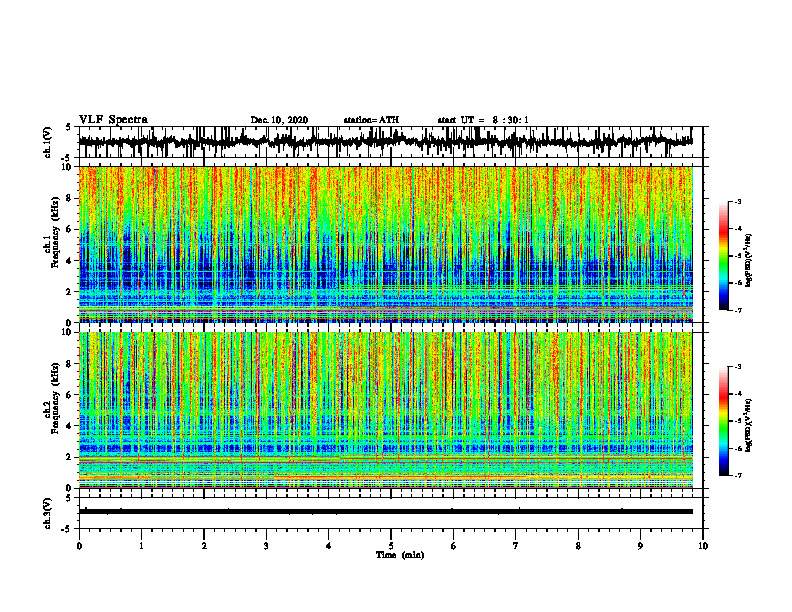The image size is (792, 612).
Task: Click the "-7" label on ch.1 color bar
Action: [x=737, y=310]
